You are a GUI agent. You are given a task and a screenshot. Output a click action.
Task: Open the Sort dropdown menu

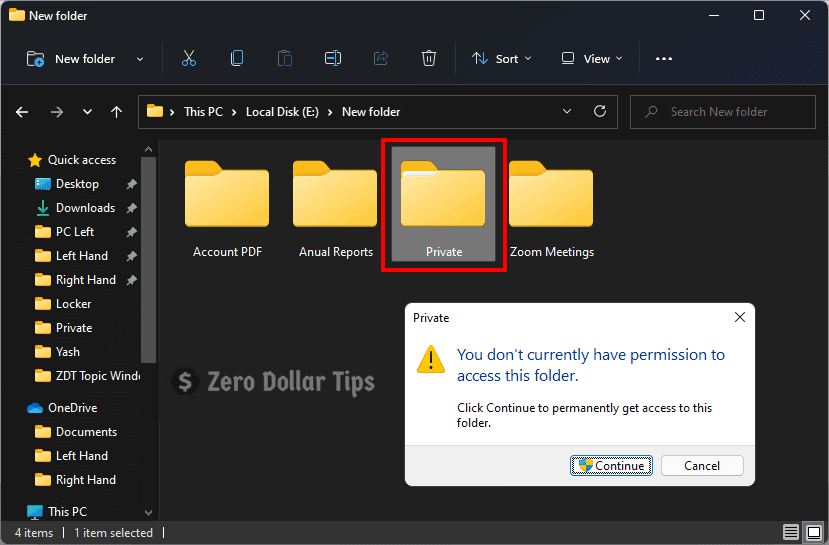point(502,59)
